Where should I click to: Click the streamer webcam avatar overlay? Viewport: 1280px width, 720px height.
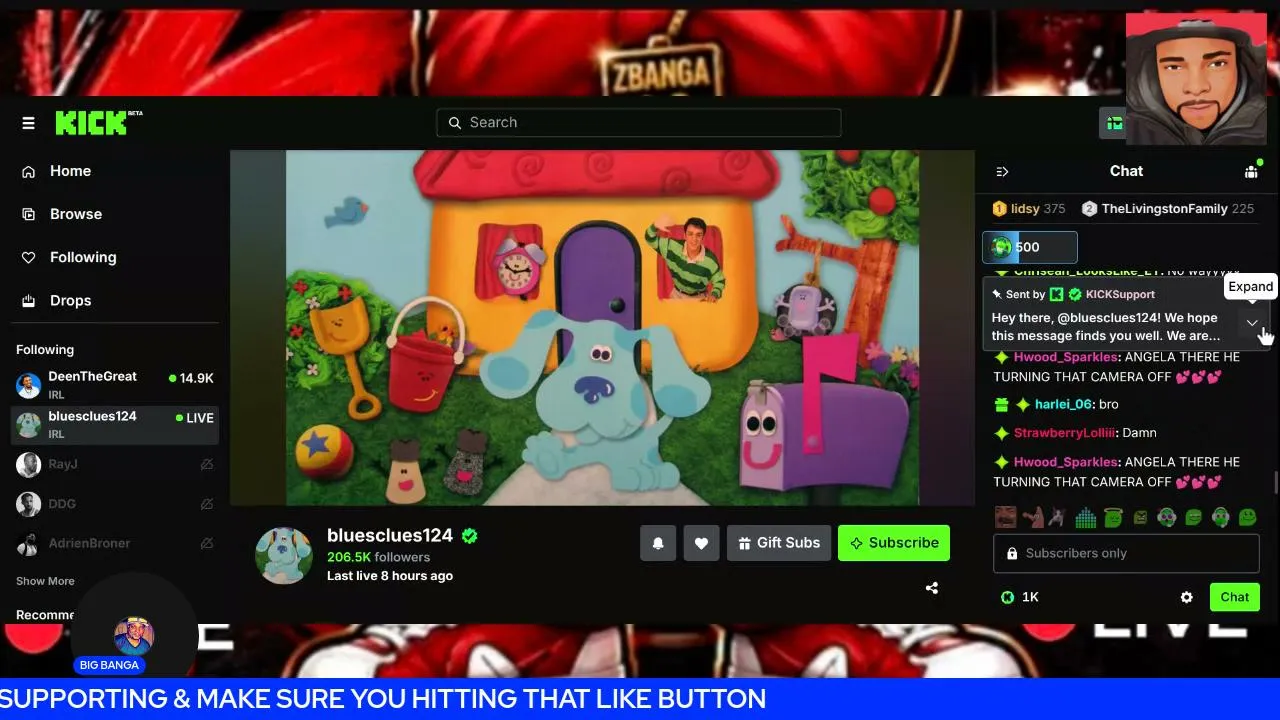point(1196,79)
